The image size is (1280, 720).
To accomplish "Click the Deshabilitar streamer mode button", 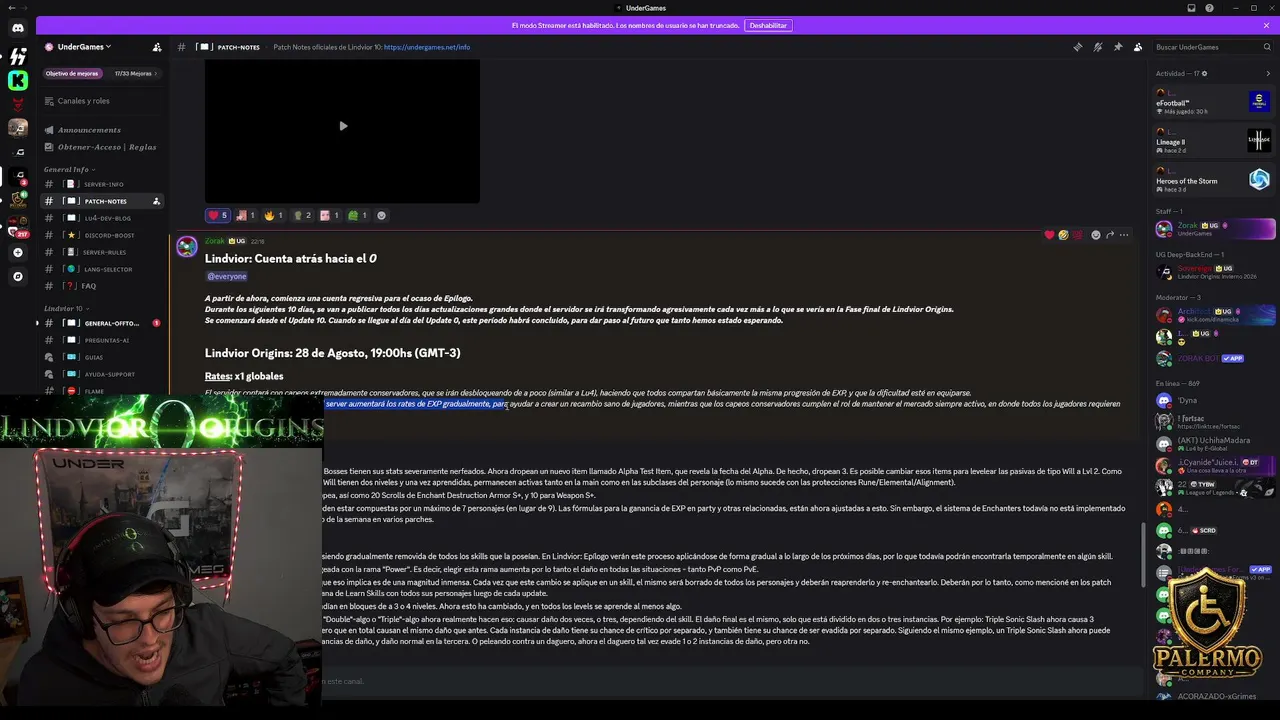I will pyautogui.click(x=768, y=25).
